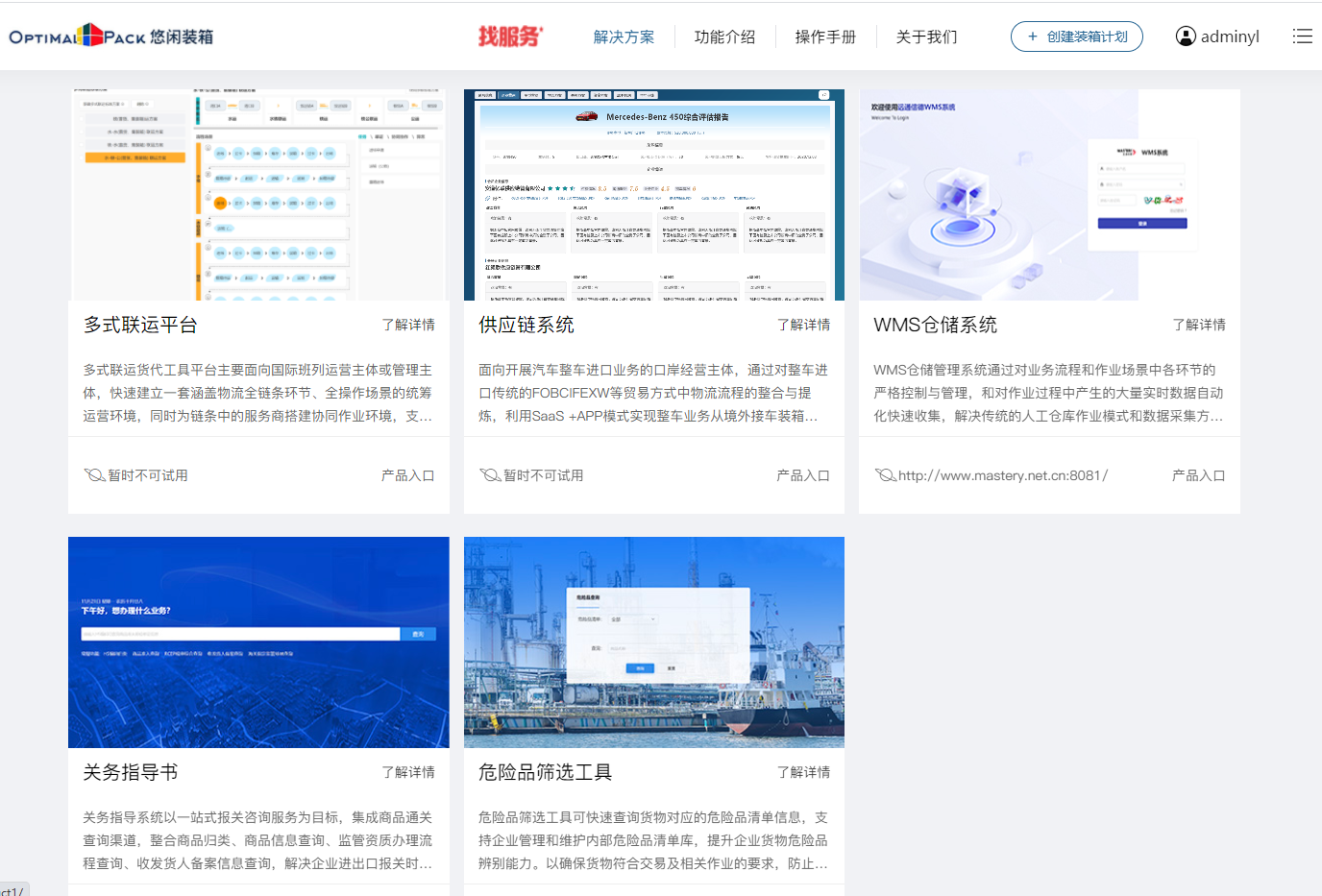Open the 关于我们 menu item
The width and height of the screenshot is (1322, 896).
click(x=926, y=36)
